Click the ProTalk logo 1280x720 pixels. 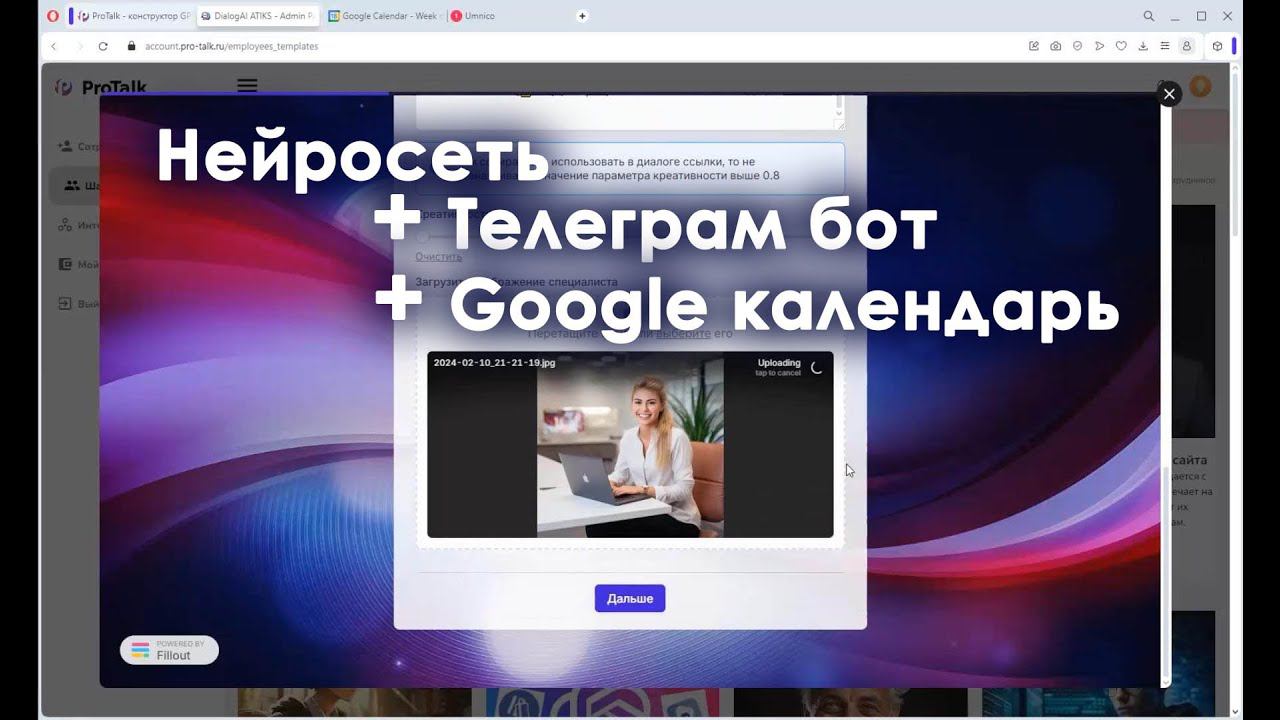pos(100,87)
